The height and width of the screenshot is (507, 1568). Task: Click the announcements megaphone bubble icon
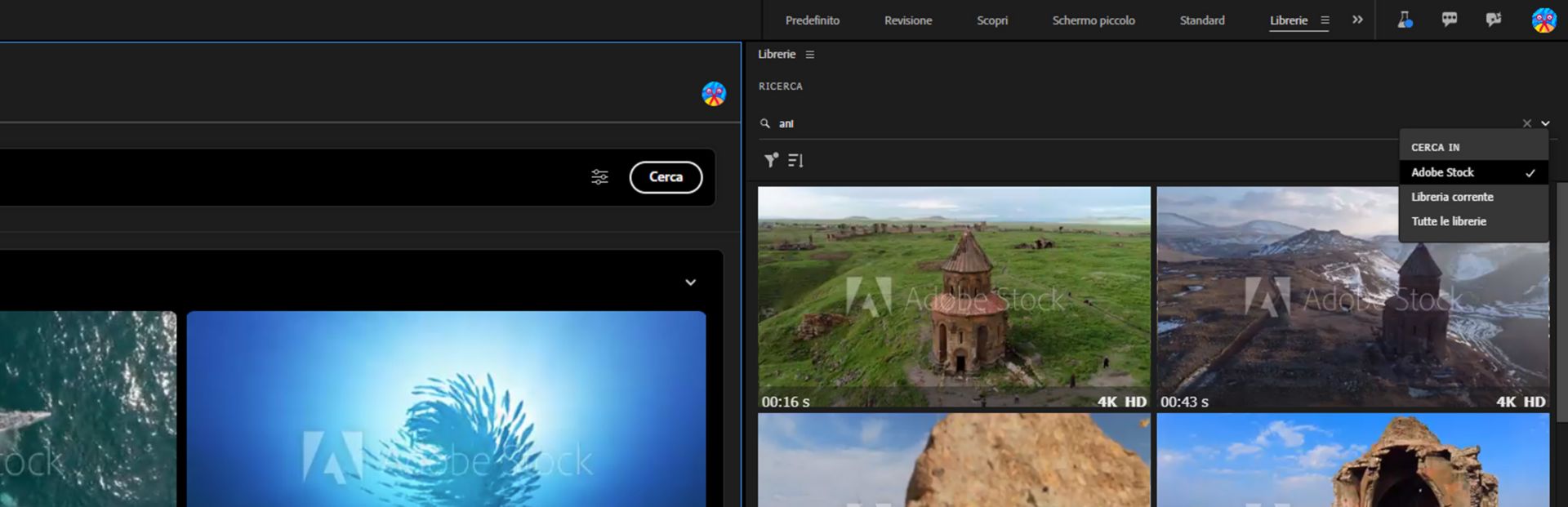1494,20
